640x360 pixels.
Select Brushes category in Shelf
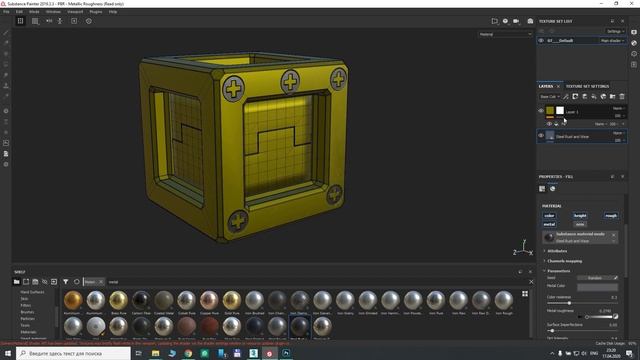(x=27, y=312)
